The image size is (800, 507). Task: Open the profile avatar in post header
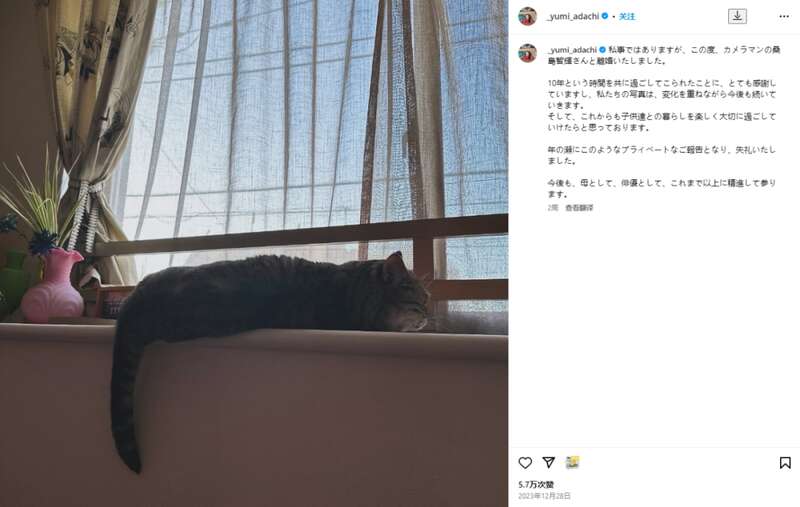[528, 16]
